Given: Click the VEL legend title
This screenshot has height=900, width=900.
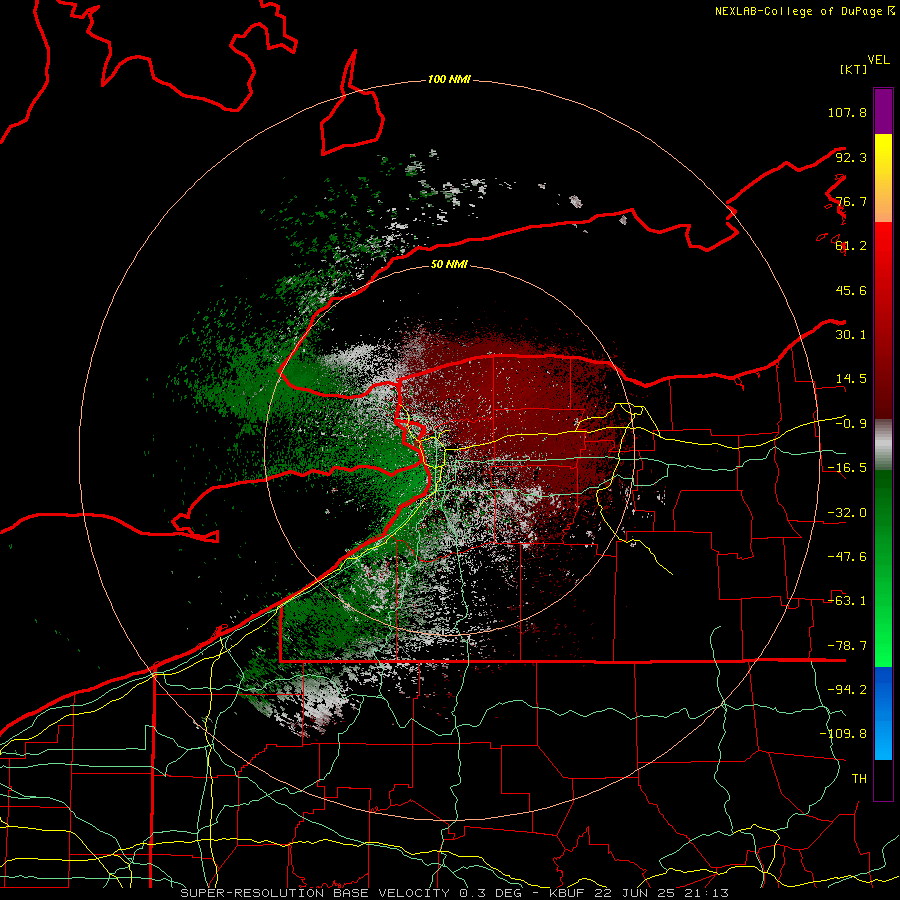Looking at the screenshot, I should pyautogui.click(x=878, y=60).
